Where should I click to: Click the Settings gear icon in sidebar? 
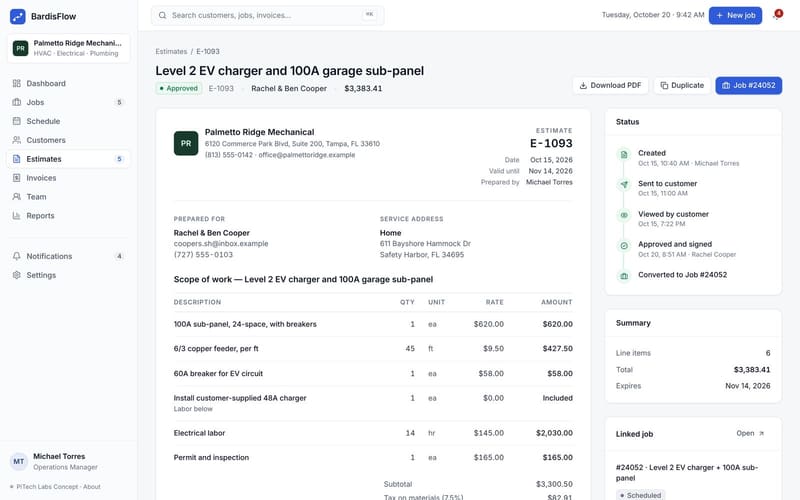[x=16, y=275]
